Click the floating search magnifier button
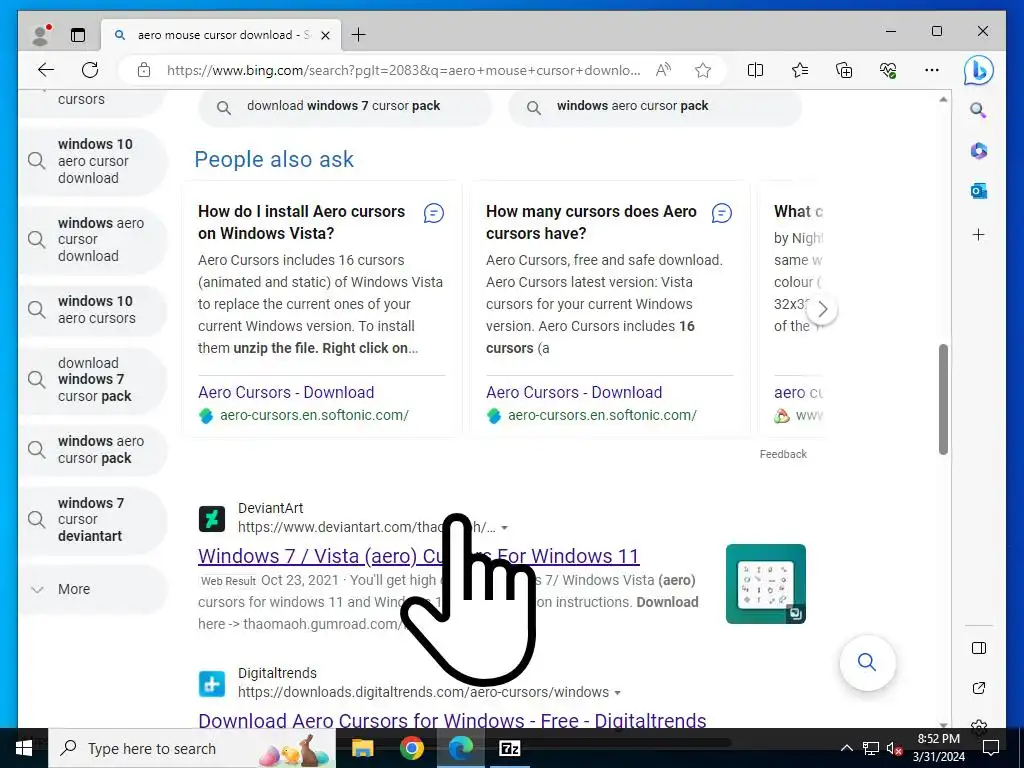Image resolution: width=1024 pixels, height=768 pixels. pyautogui.click(x=867, y=662)
